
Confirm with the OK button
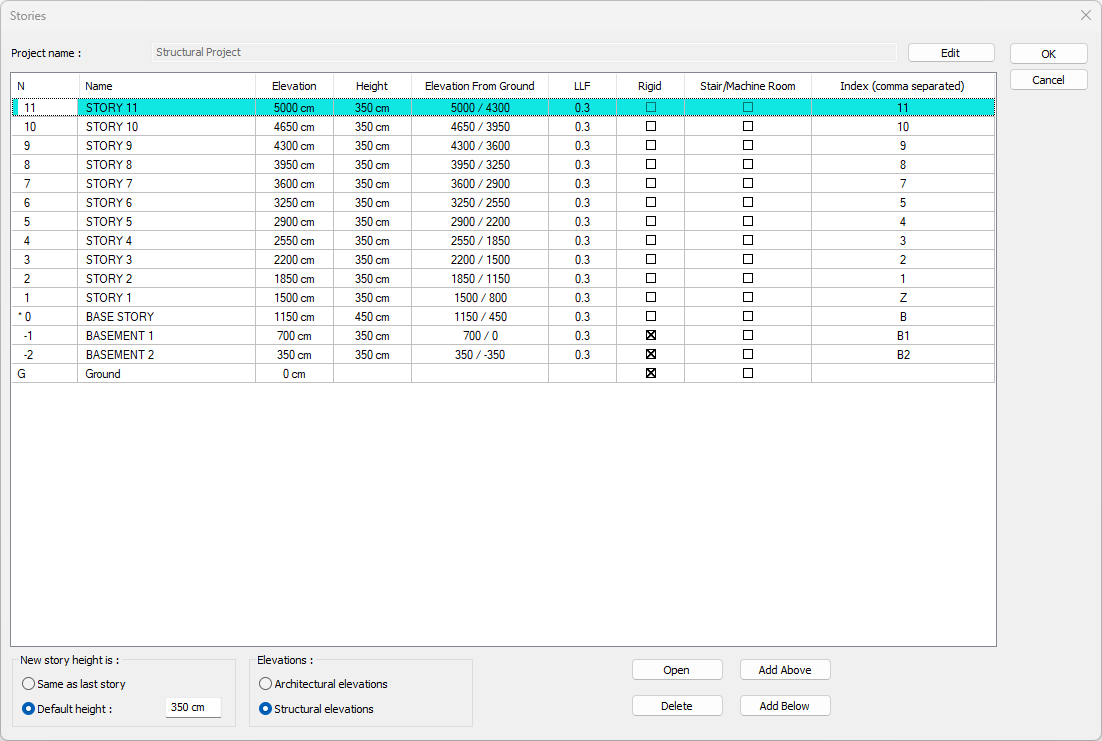click(x=1048, y=54)
